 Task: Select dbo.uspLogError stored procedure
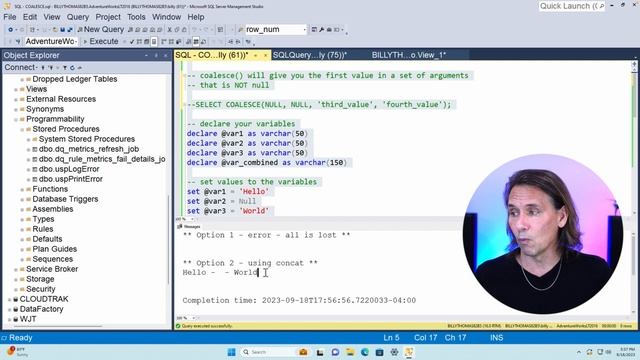click(69, 169)
